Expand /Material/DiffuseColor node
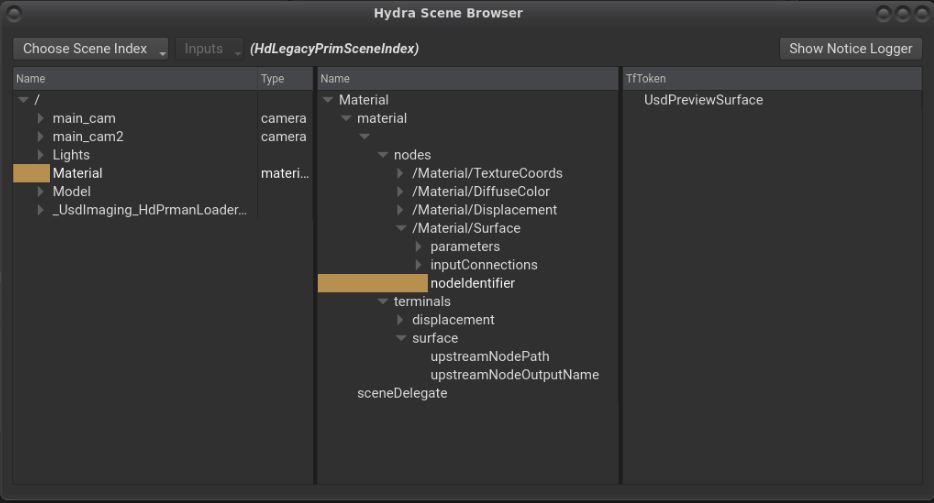Screen dimensions: 934x503 click(x=401, y=192)
